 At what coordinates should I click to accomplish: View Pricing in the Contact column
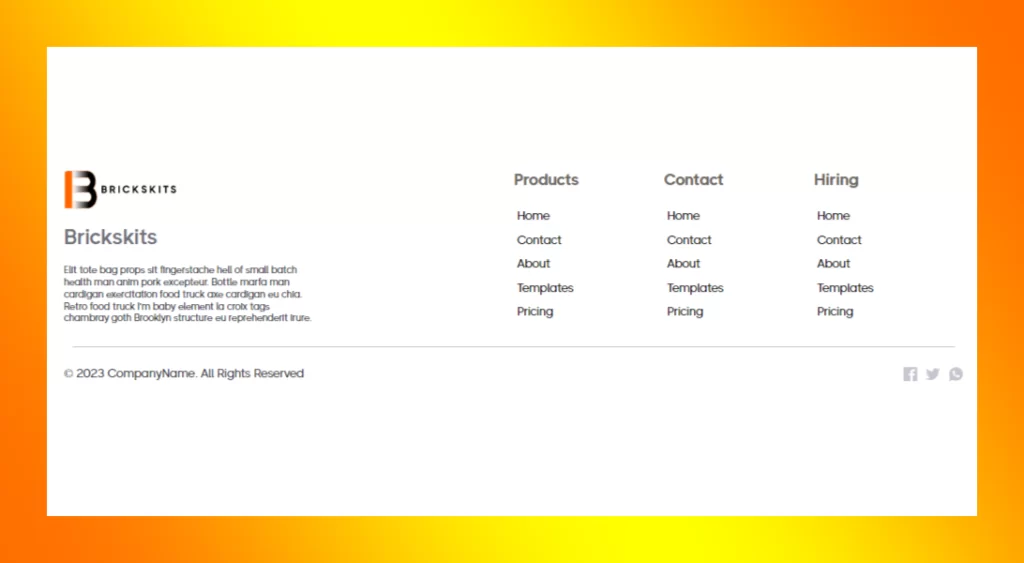(685, 312)
